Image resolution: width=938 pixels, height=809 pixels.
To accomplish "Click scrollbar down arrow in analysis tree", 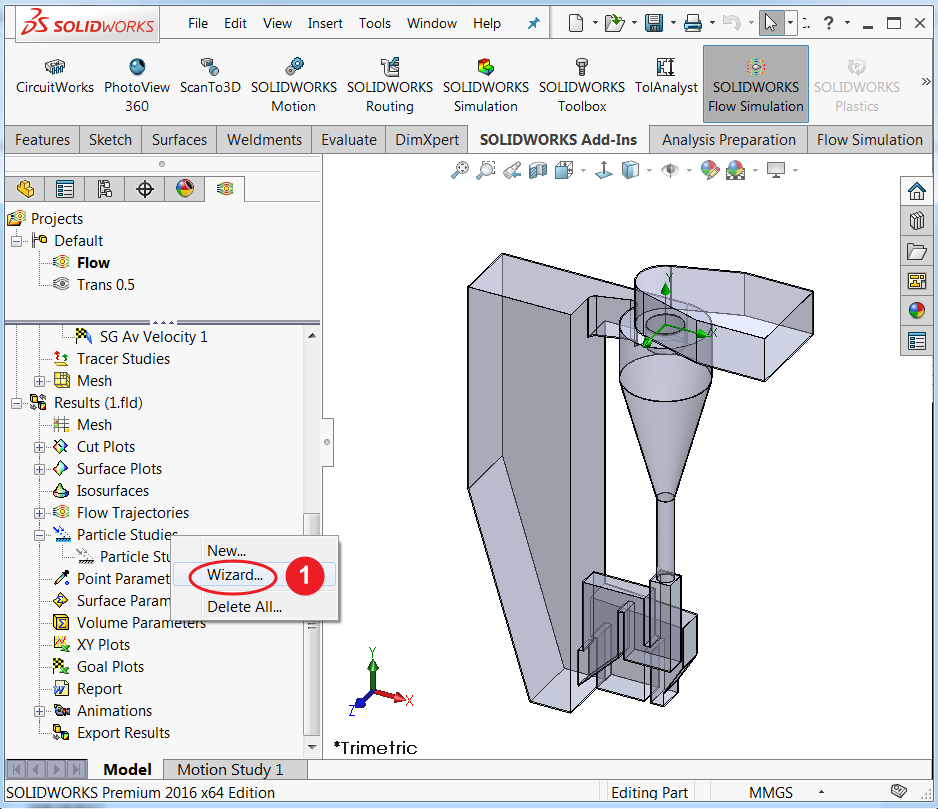I will [x=312, y=747].
